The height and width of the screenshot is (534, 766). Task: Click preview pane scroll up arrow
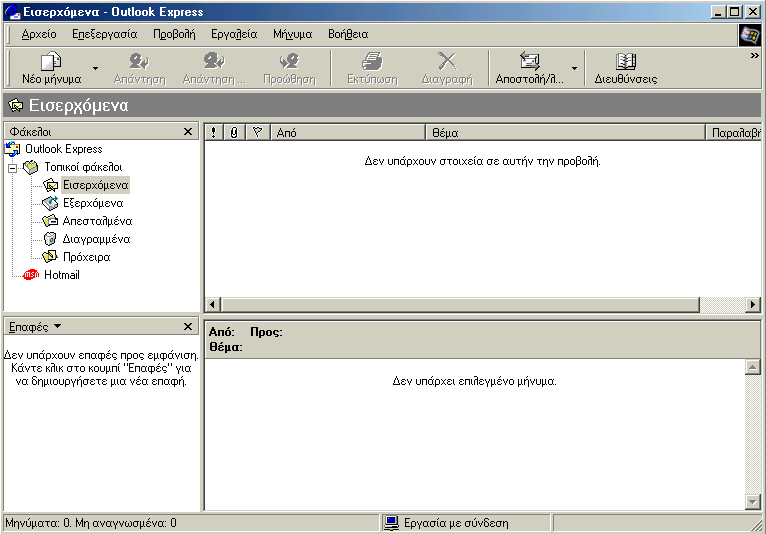(x=753, y=367)
